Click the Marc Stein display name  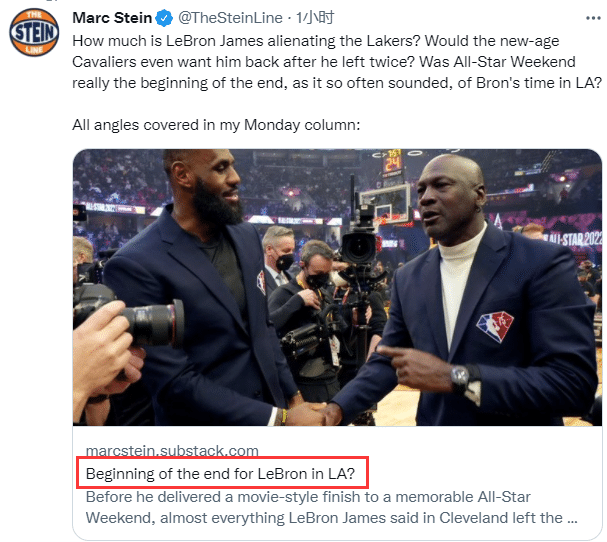111,18
